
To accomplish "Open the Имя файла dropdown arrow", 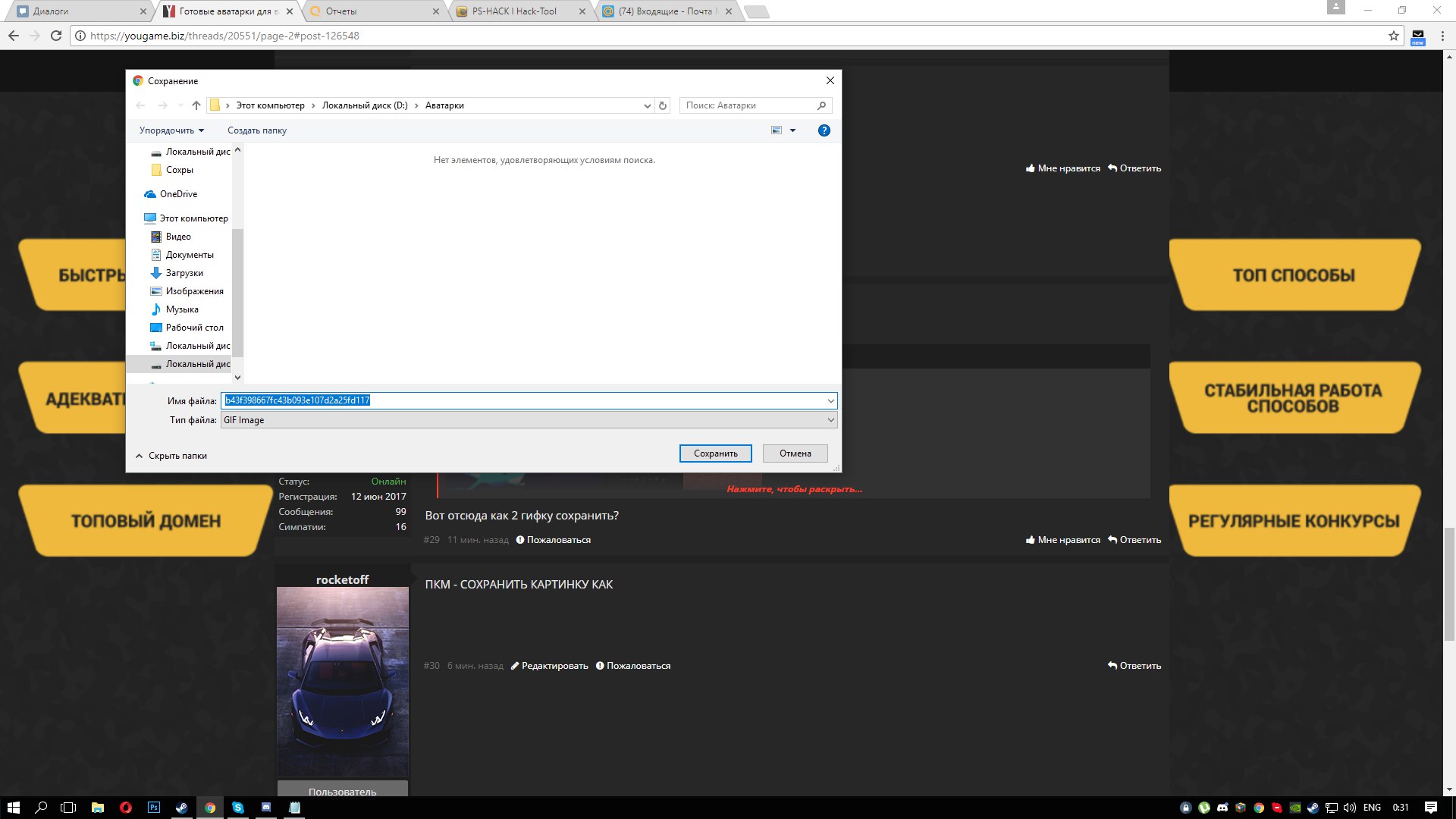I will point(830,400).
